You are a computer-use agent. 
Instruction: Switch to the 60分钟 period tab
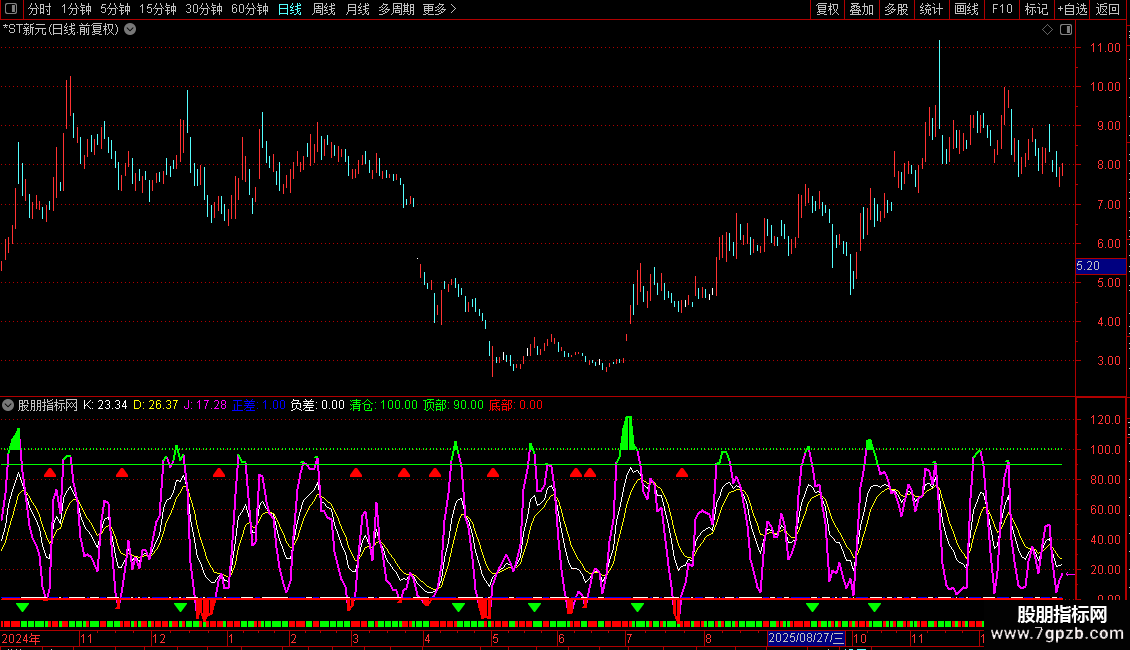pos(249,9)
